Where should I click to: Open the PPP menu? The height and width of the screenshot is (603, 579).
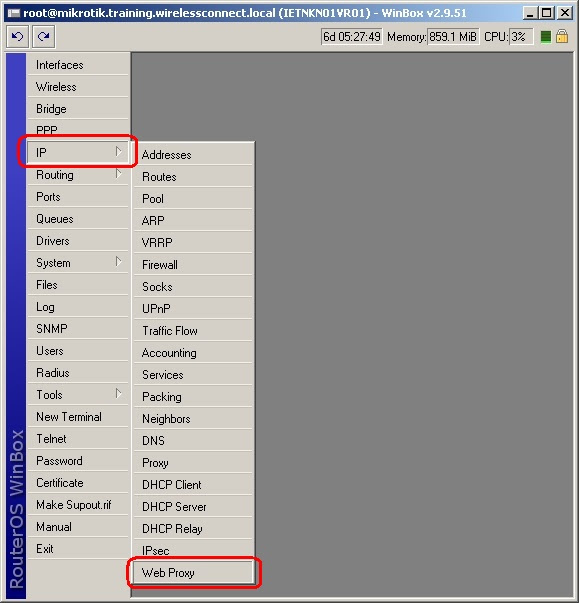[78, 129]
